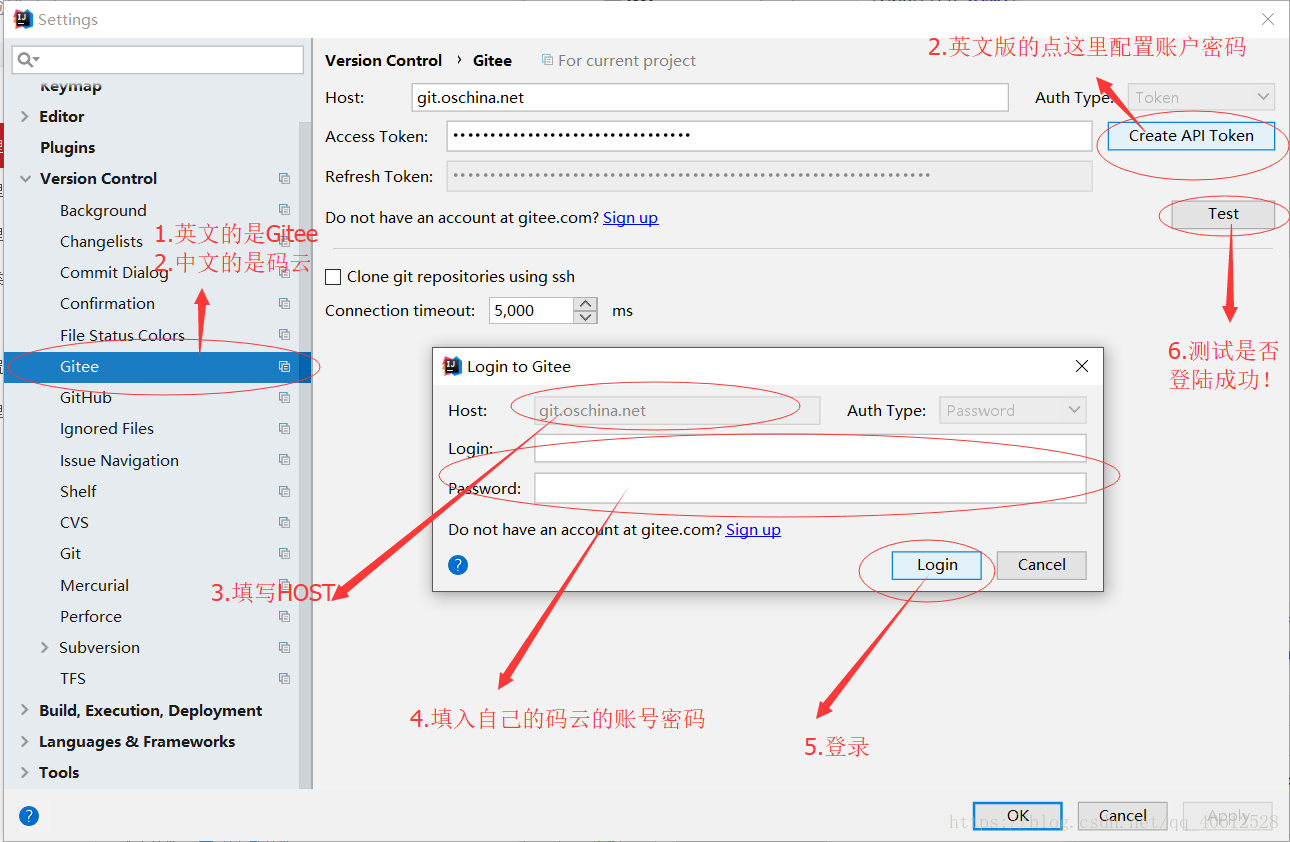The image size is (1290, 842).
Task: Click the project-level icon beside CVS
Action: 284,522
